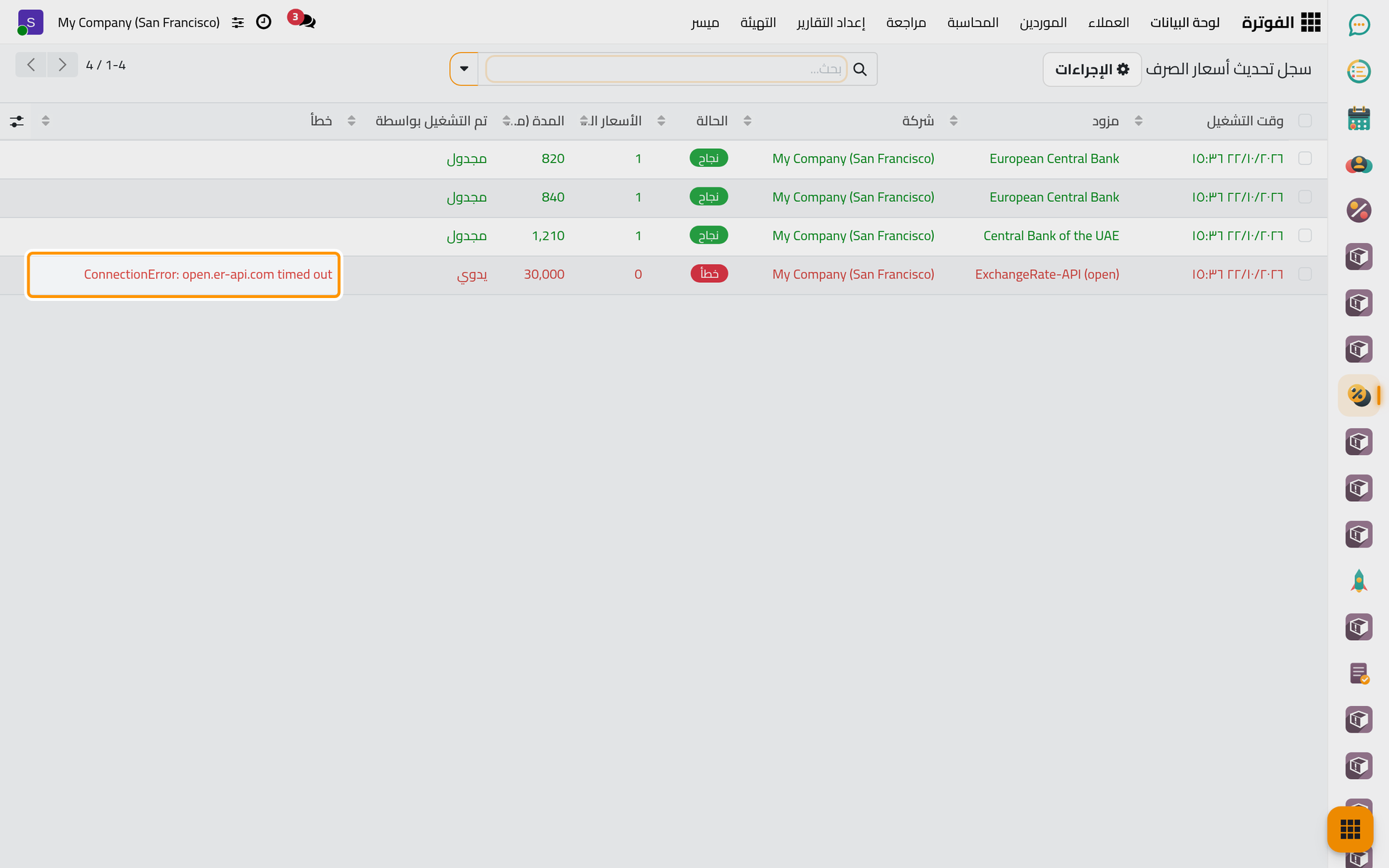Open the Central Bank of the UAE link
Viewport: 1389px width, 868px height.
pos(1051,236)
